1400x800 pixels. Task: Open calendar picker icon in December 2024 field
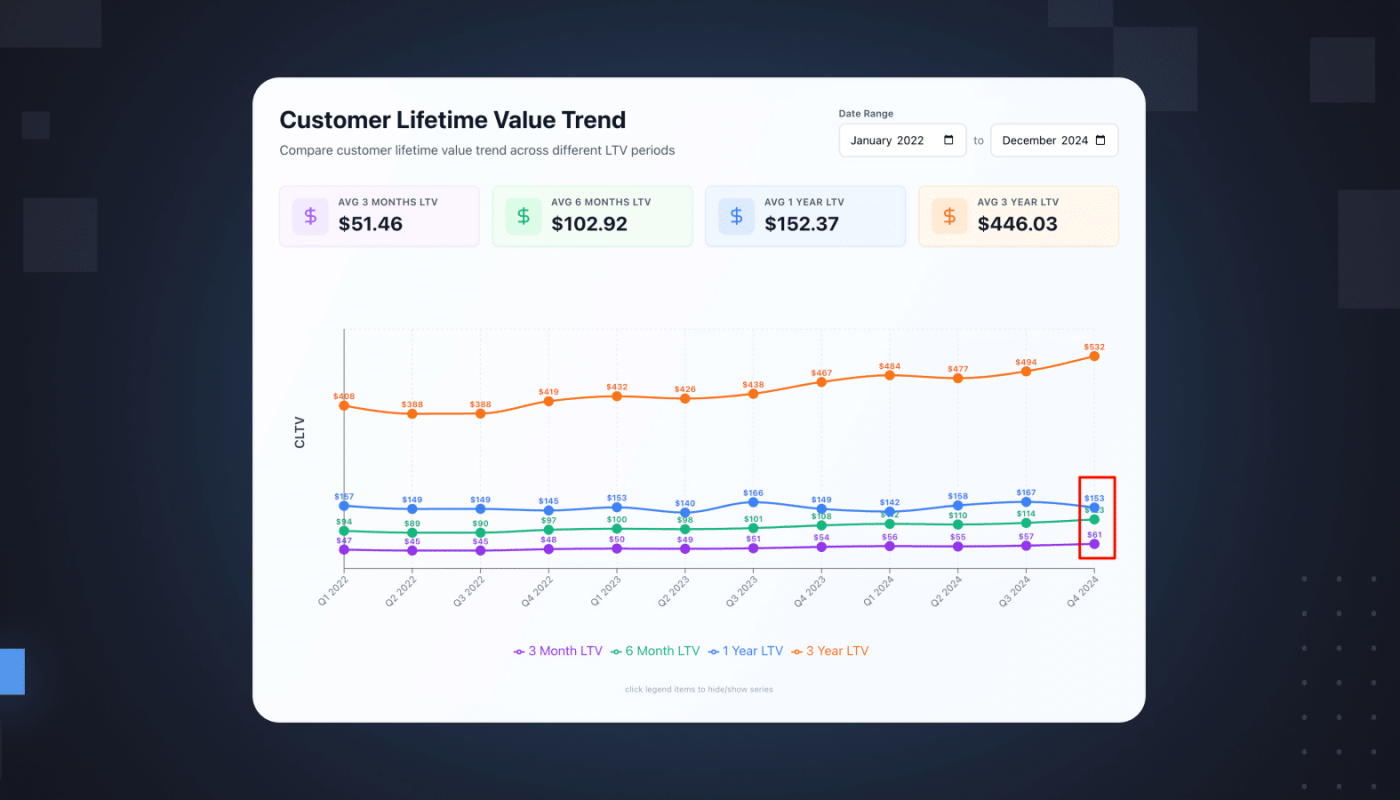click(x=1101, y=141)
